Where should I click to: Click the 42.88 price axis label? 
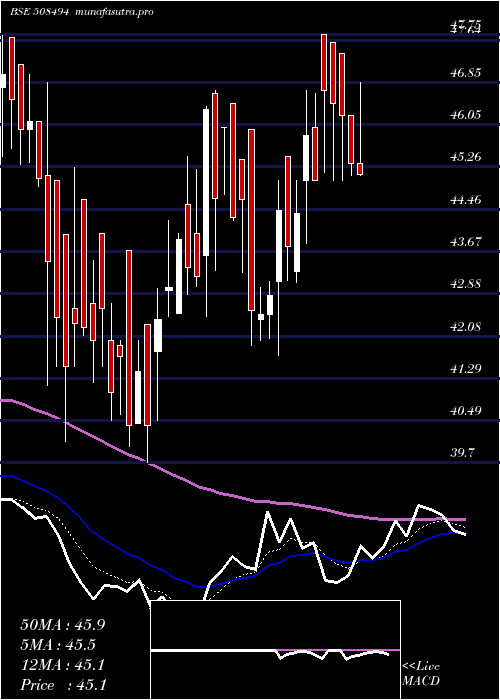click(x=466, y=283)
